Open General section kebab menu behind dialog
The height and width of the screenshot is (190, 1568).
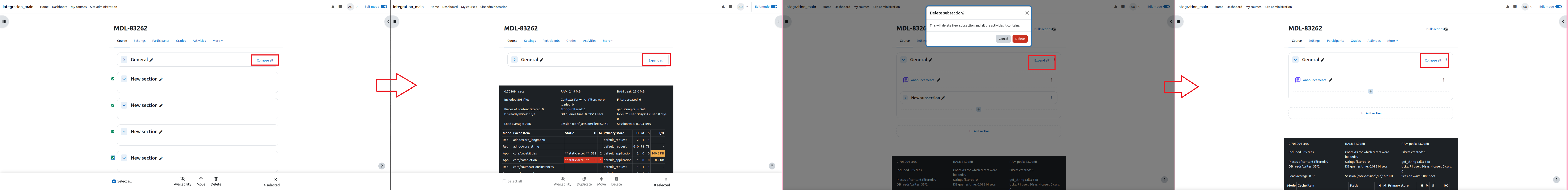tap(1054, 60)
